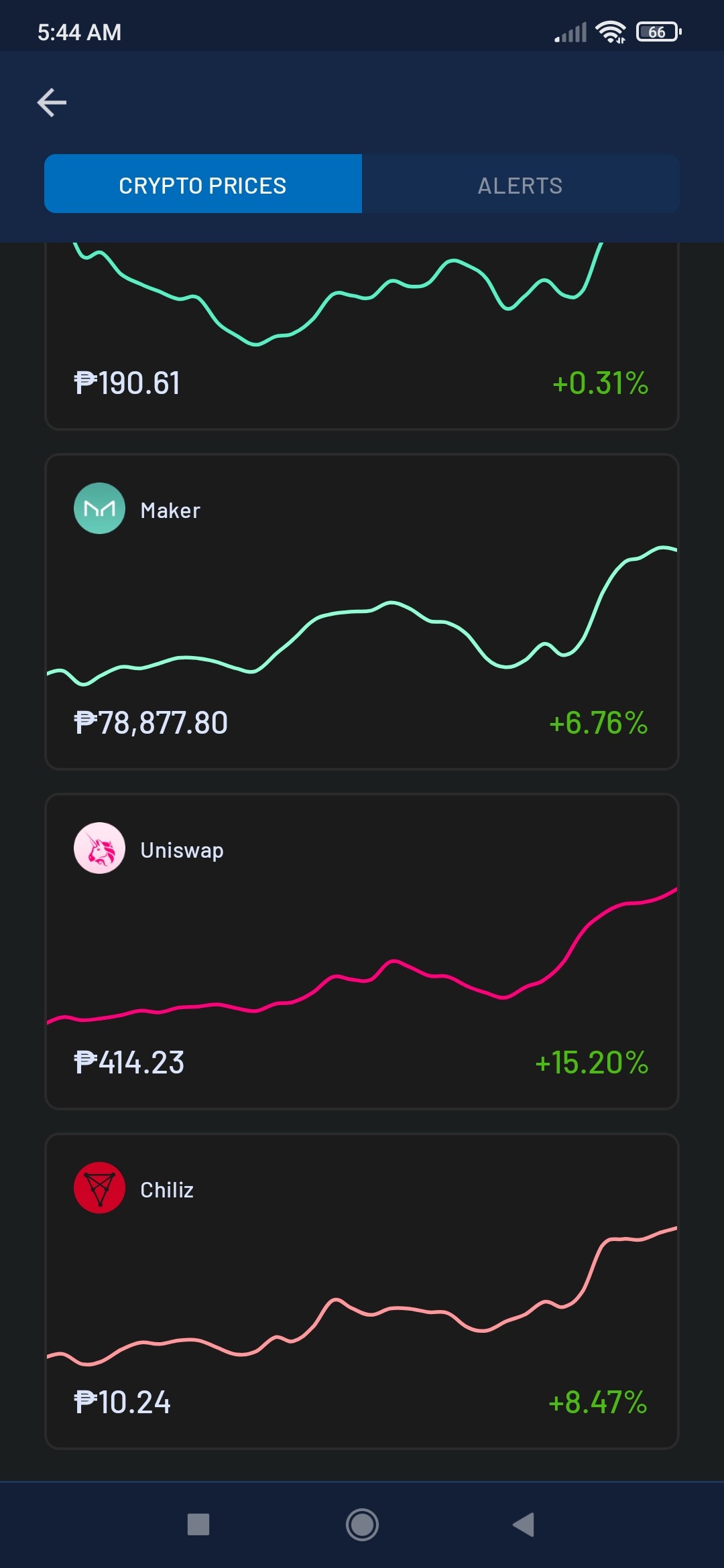The height and width of the screenshot is (1568, 724).
Task: Tap Android back triangle button
Action: pyautogui.click(x=524, y=1524)
